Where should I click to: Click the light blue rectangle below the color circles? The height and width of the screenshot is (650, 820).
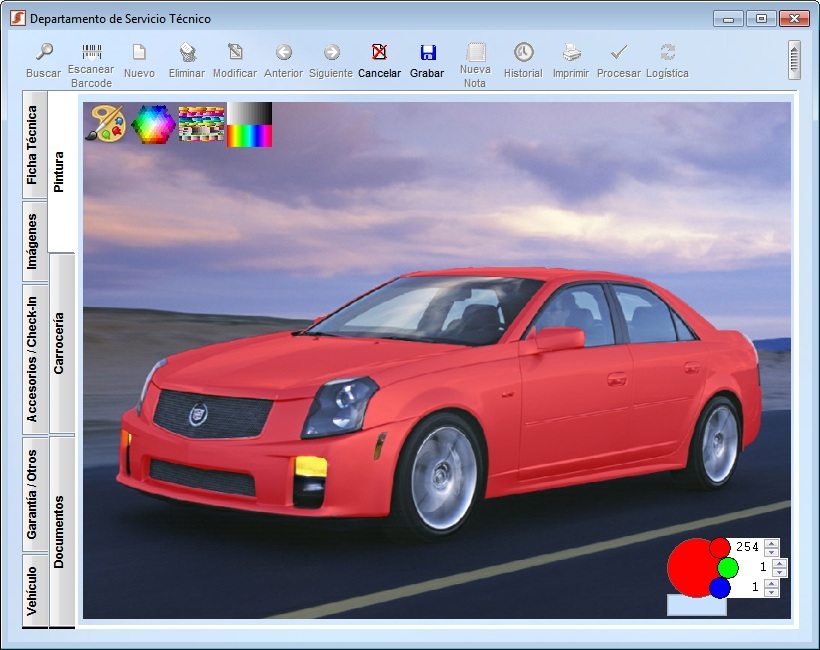click(696, 605)
